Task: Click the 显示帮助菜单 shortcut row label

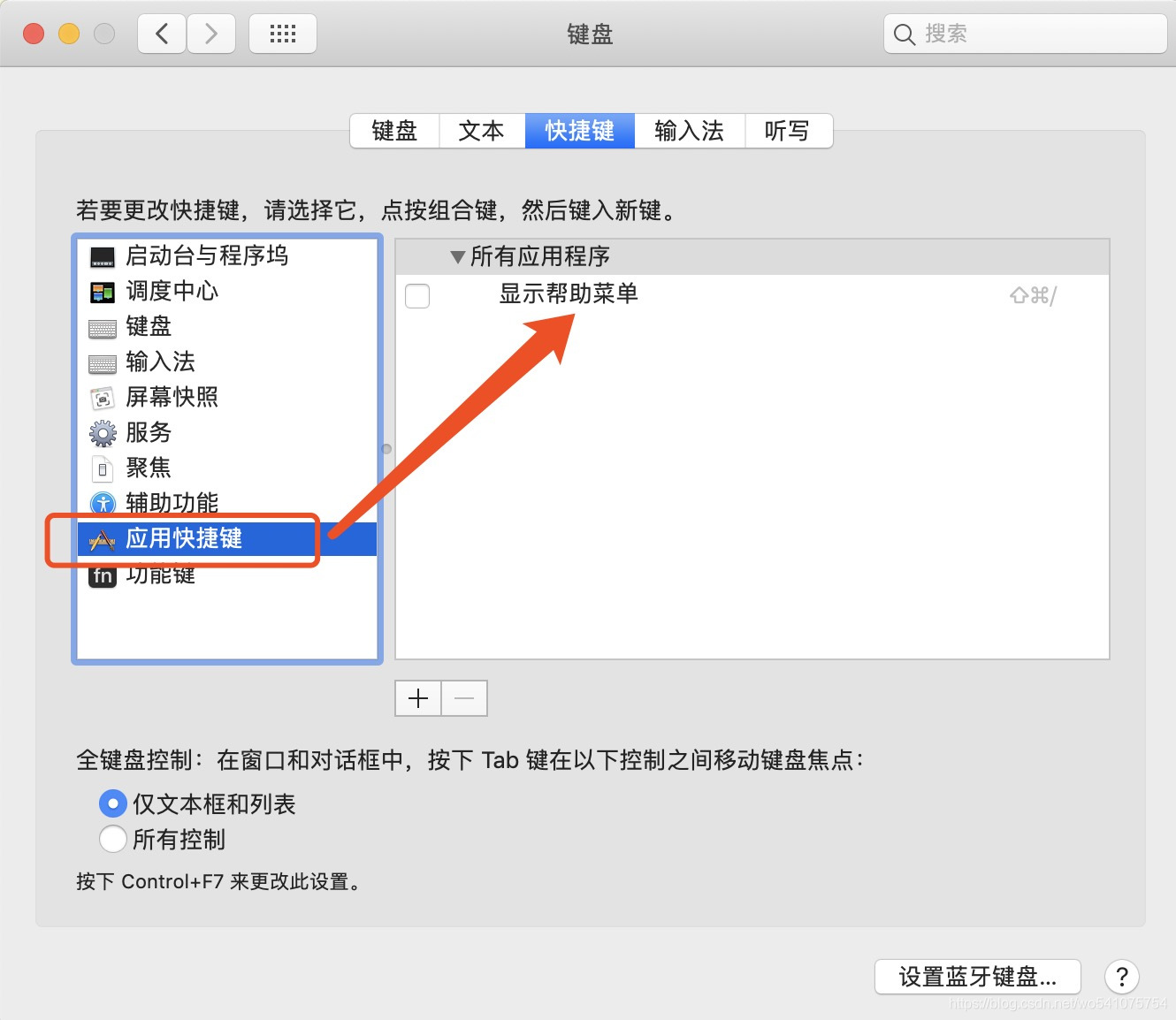Action: (x=569, y=293)
